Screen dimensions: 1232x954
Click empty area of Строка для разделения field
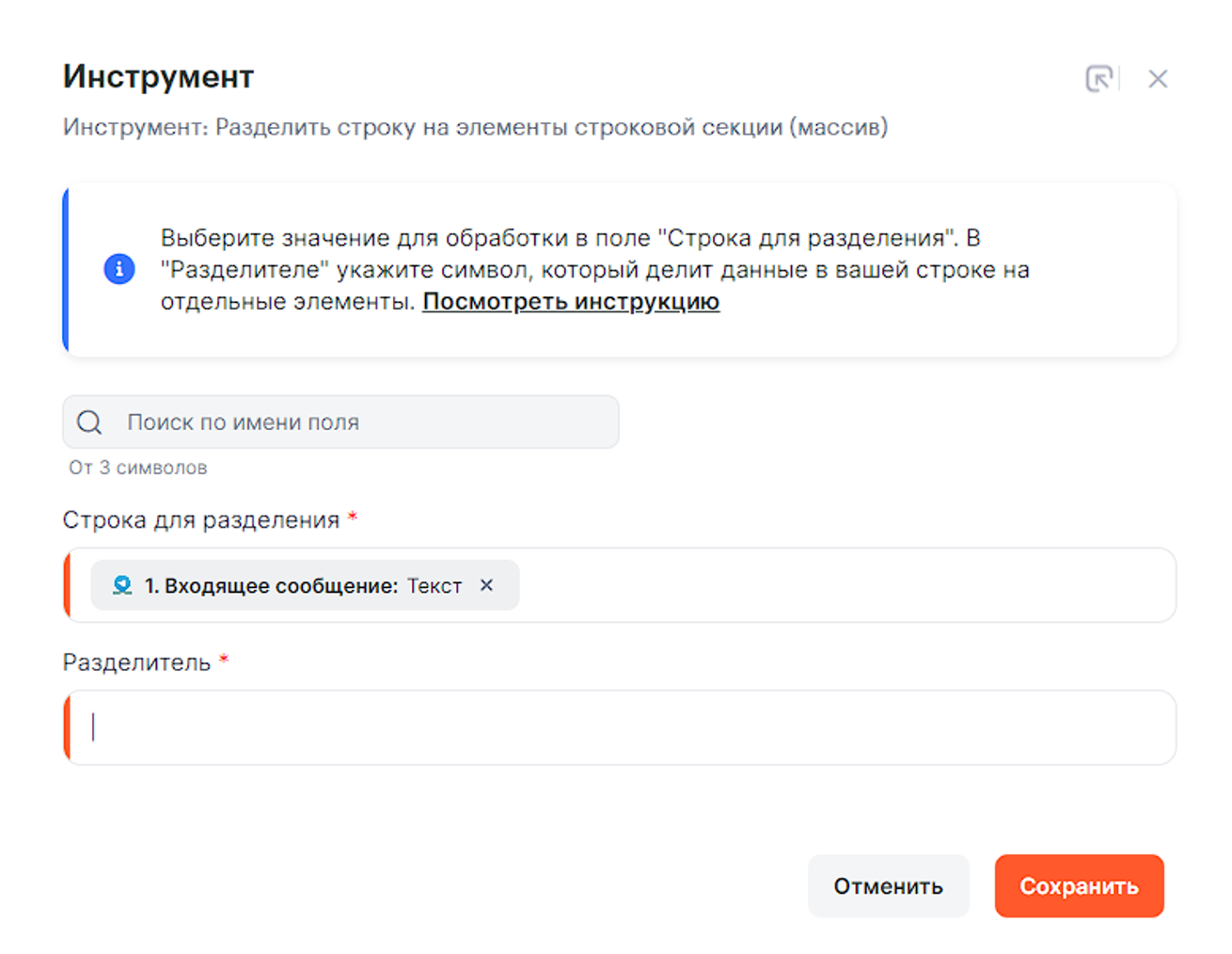pos(846,585)
